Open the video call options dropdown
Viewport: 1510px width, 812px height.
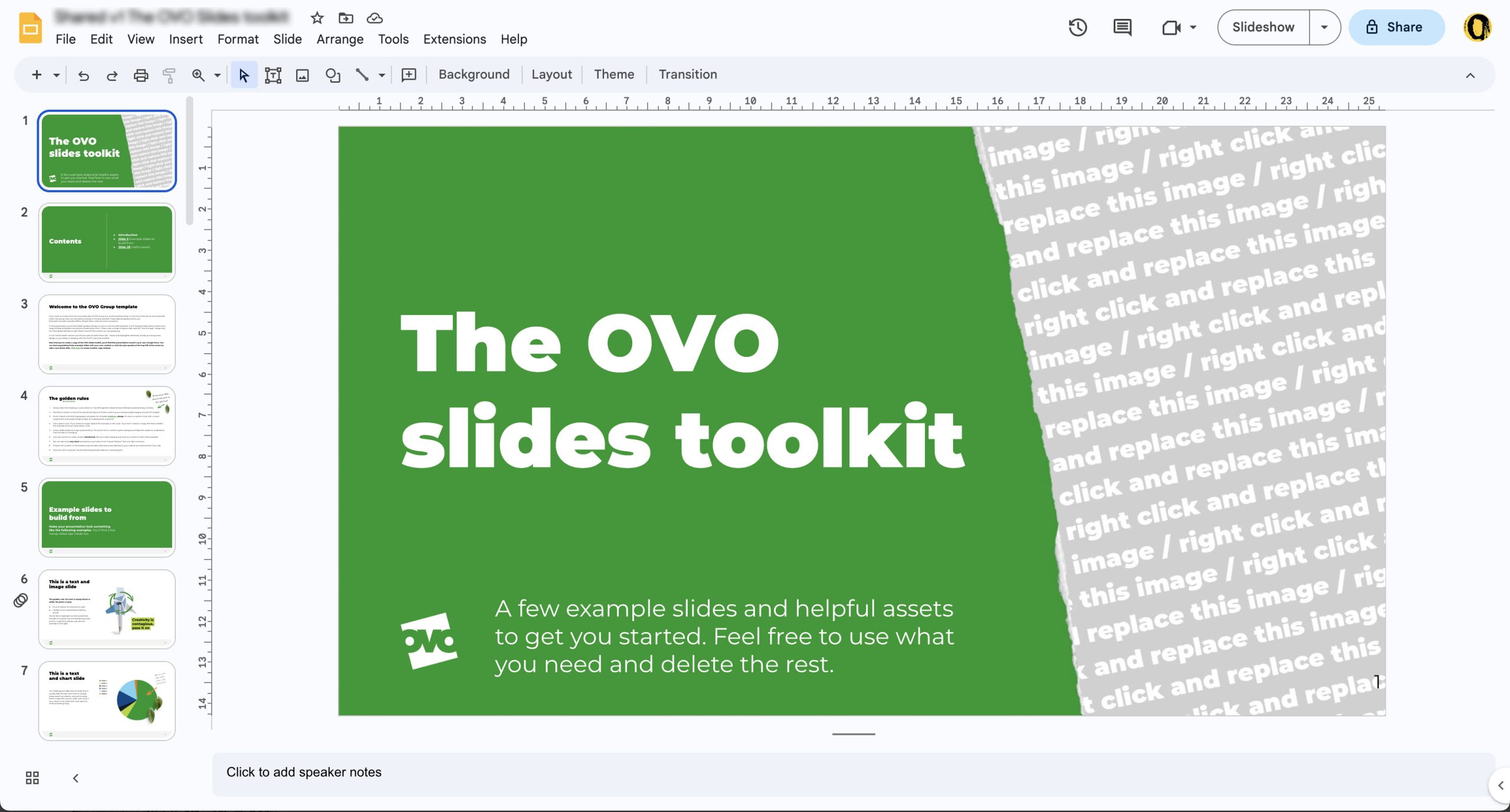point(1193,27)
